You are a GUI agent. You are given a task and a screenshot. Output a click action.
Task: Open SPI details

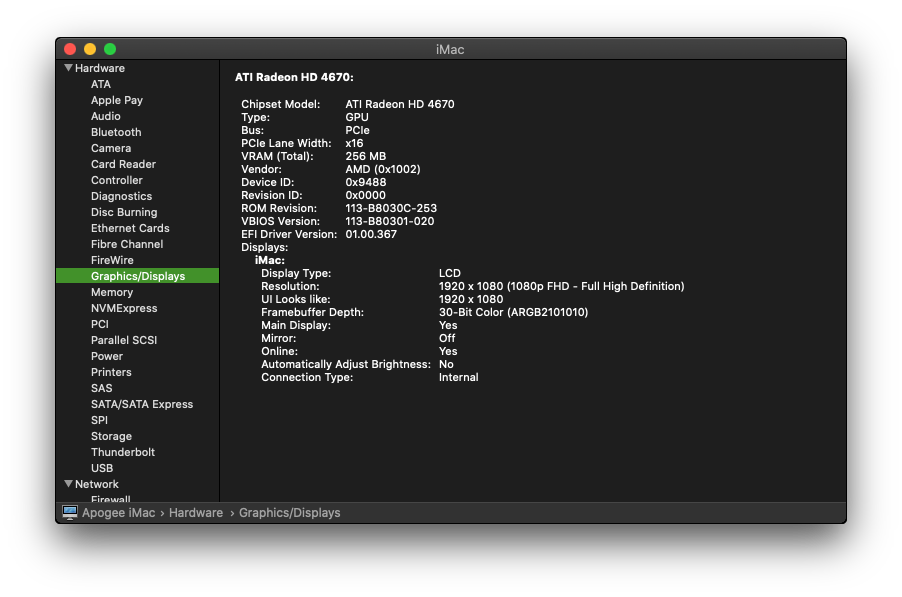click(x=99, y=420)
